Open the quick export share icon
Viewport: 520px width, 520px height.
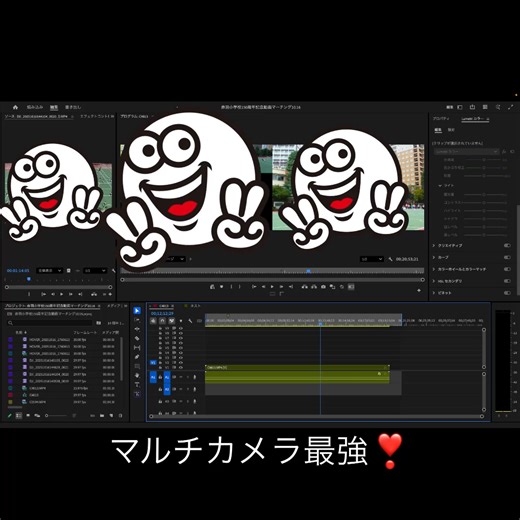tap(472, 107)
